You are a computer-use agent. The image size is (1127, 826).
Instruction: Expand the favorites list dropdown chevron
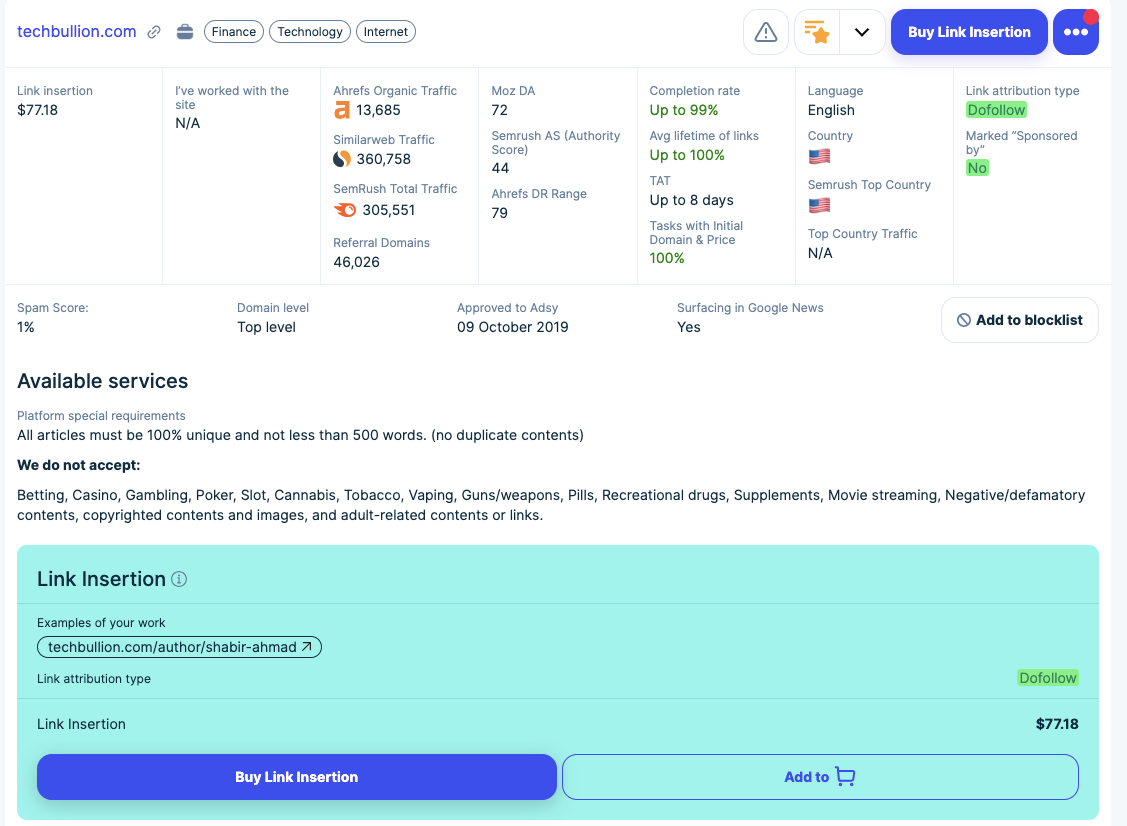(862, 32)
